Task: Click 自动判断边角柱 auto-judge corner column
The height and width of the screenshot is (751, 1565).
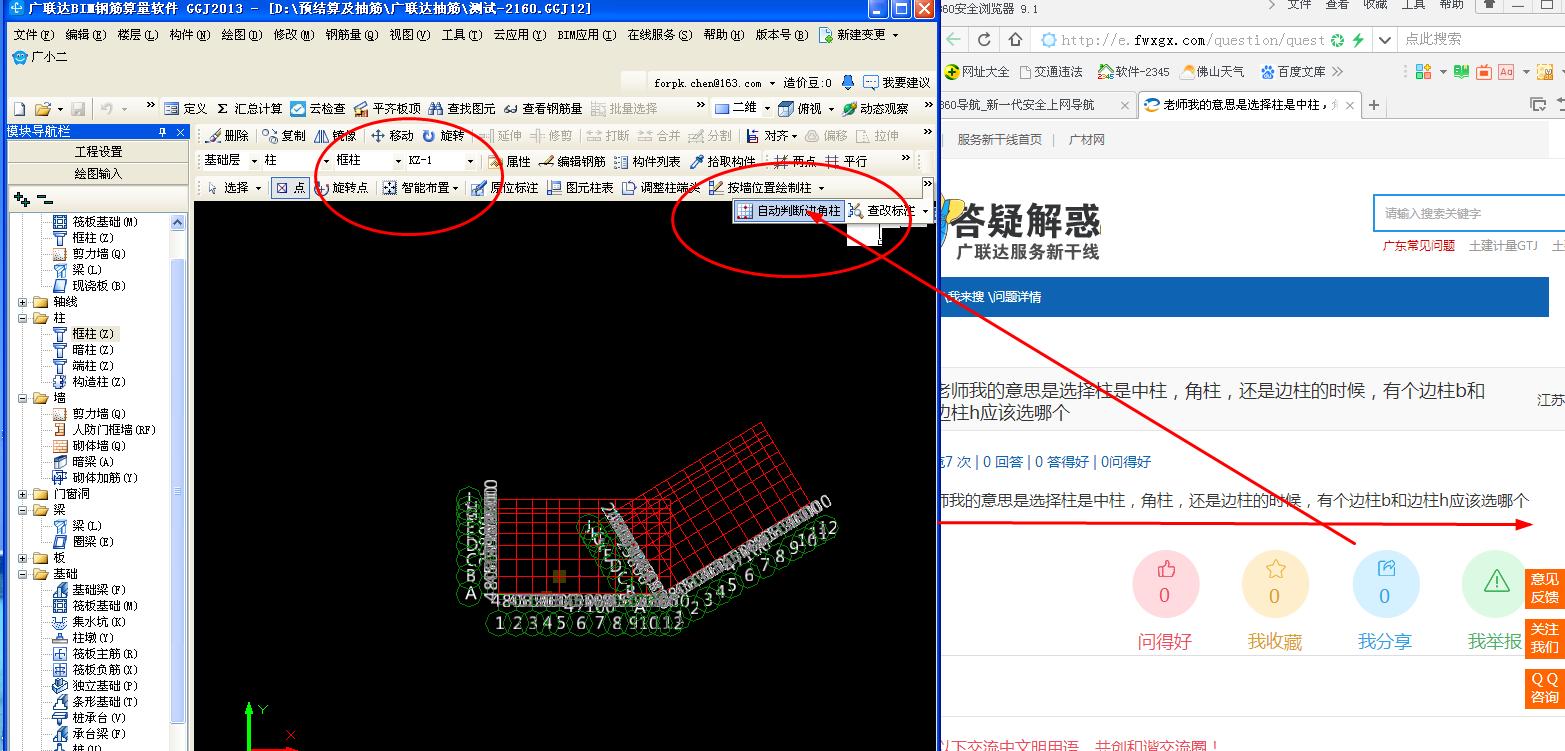Action: click(788, 211)
